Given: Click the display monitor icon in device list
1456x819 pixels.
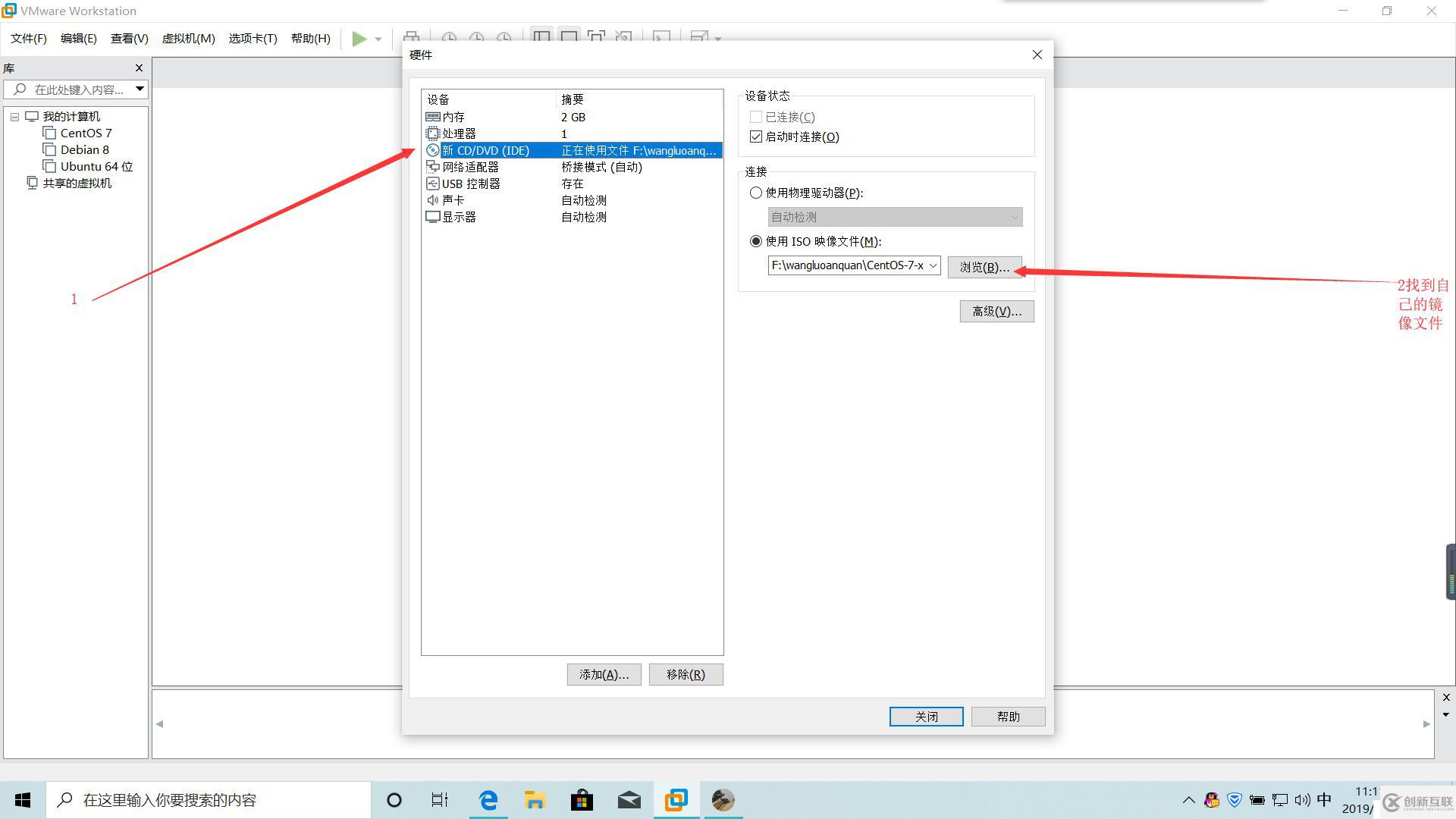Looking at the screenshot, I should point(433,217).
